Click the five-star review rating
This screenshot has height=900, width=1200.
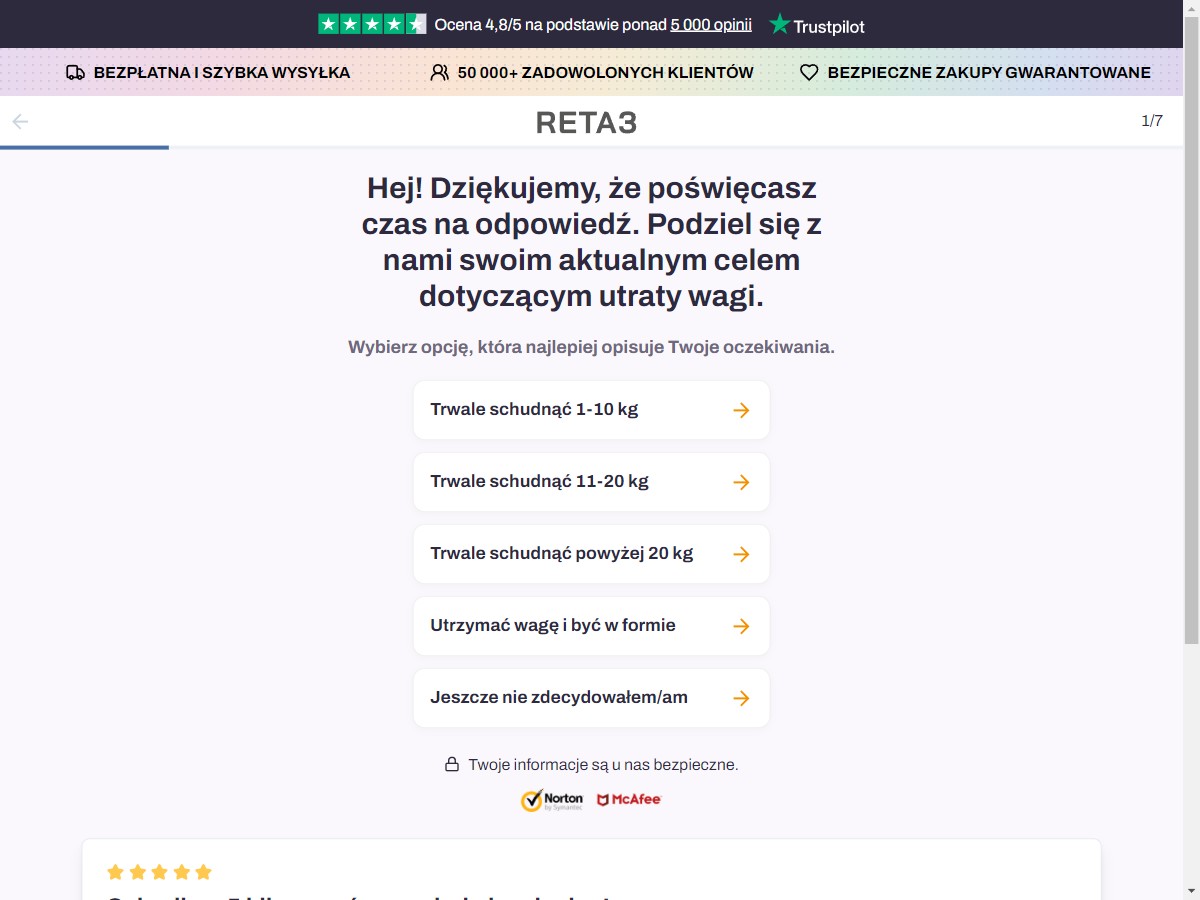pyautogui.click(x=159, y=872)
